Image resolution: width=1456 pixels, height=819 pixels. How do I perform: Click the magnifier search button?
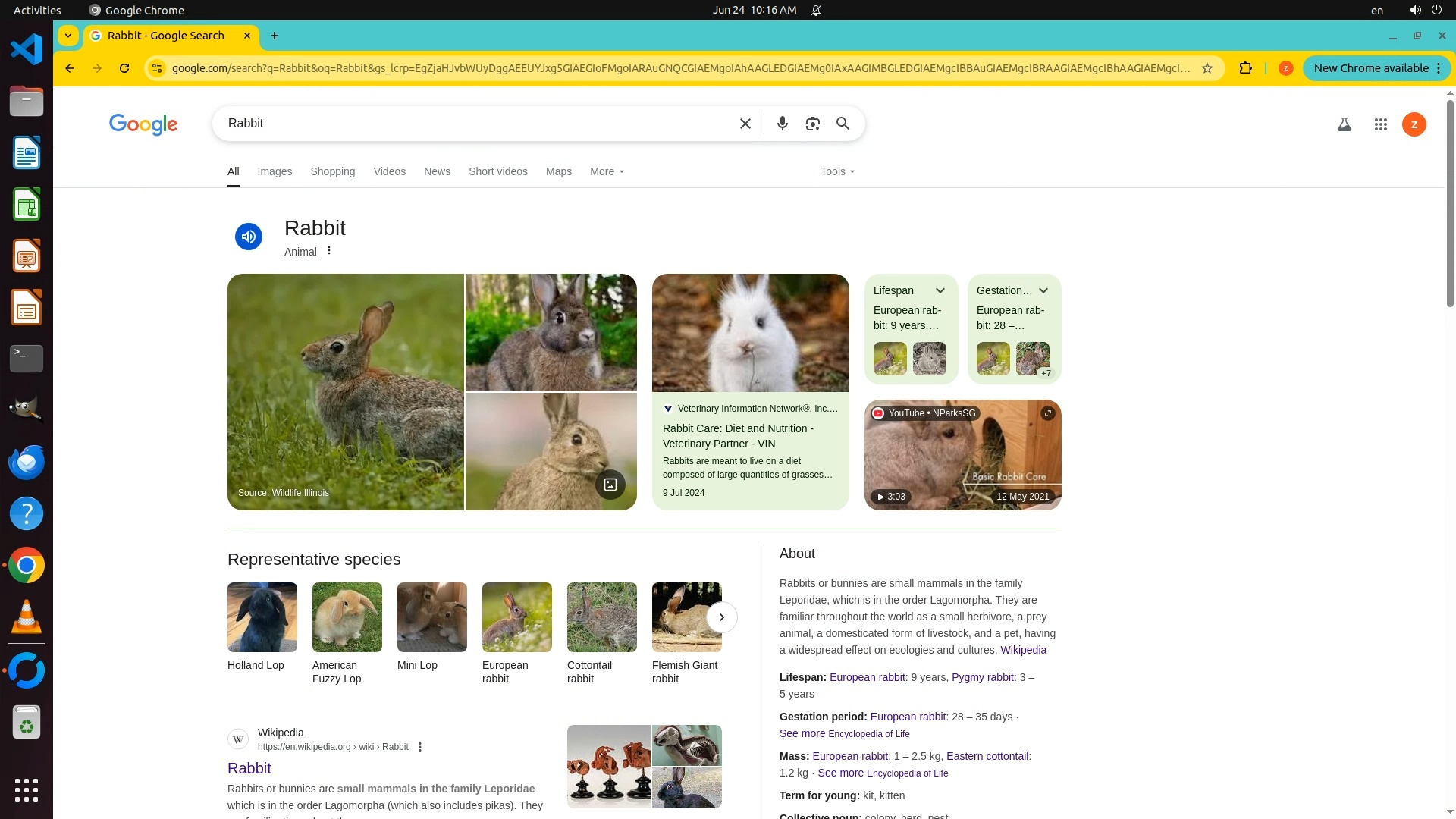click(x=843, y=124)
